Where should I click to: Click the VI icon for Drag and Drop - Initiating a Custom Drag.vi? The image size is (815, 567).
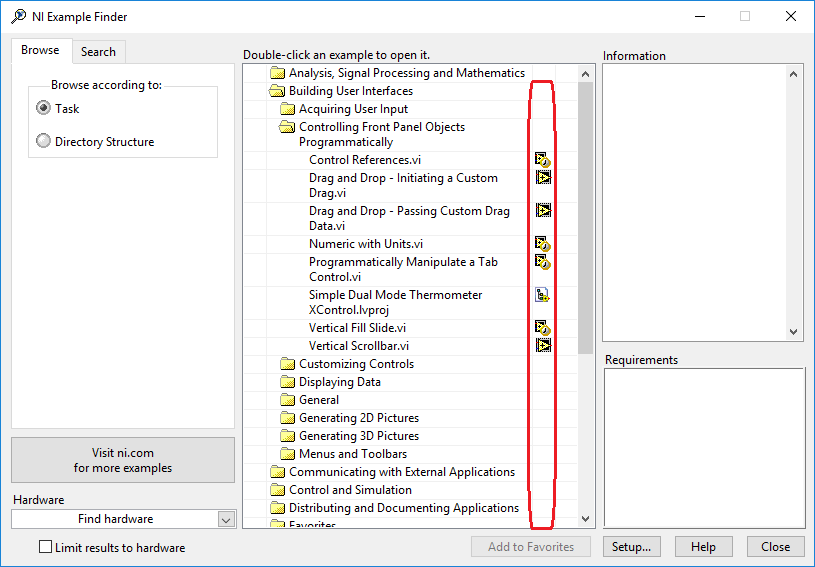(x=543, y=177)
